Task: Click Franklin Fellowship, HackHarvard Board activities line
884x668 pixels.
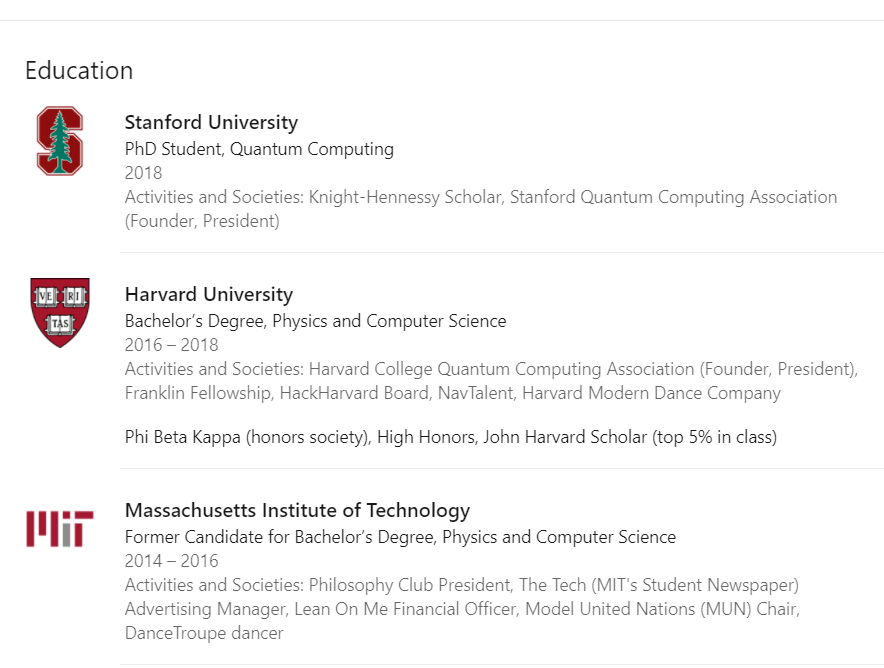Action: 453,393
